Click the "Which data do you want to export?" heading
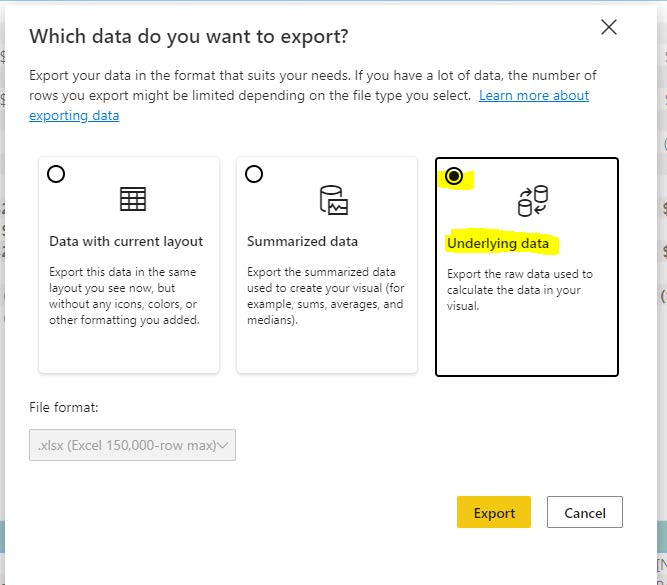The width and height of the screenshot is (667, 585). pos(189,37)
